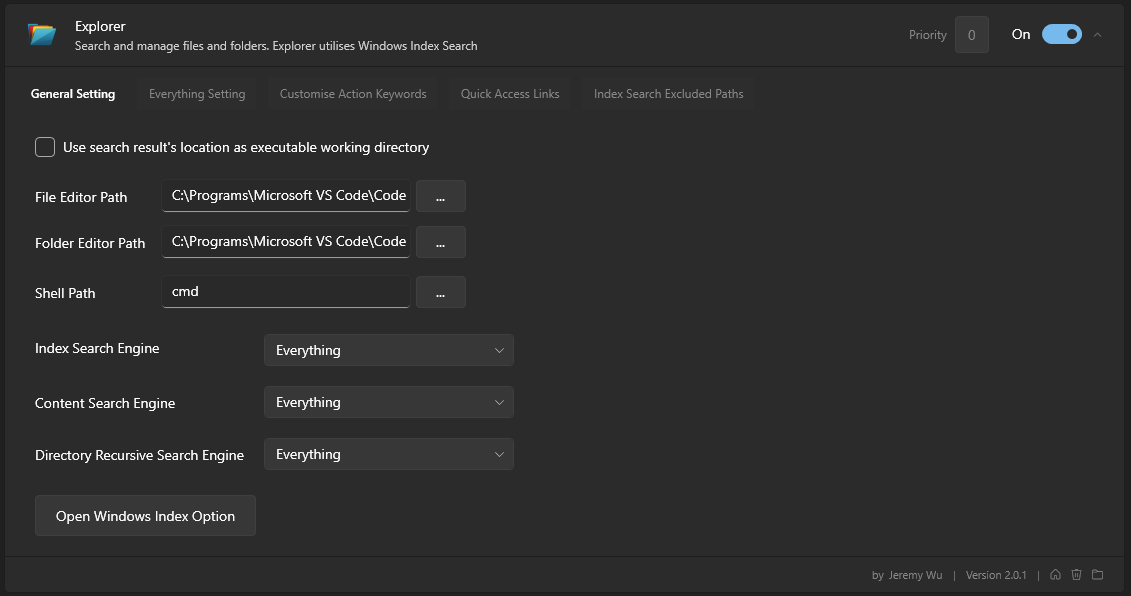Open the Customise Action Keywords tab
The image size is (1131, 596).
coord(353,94)
